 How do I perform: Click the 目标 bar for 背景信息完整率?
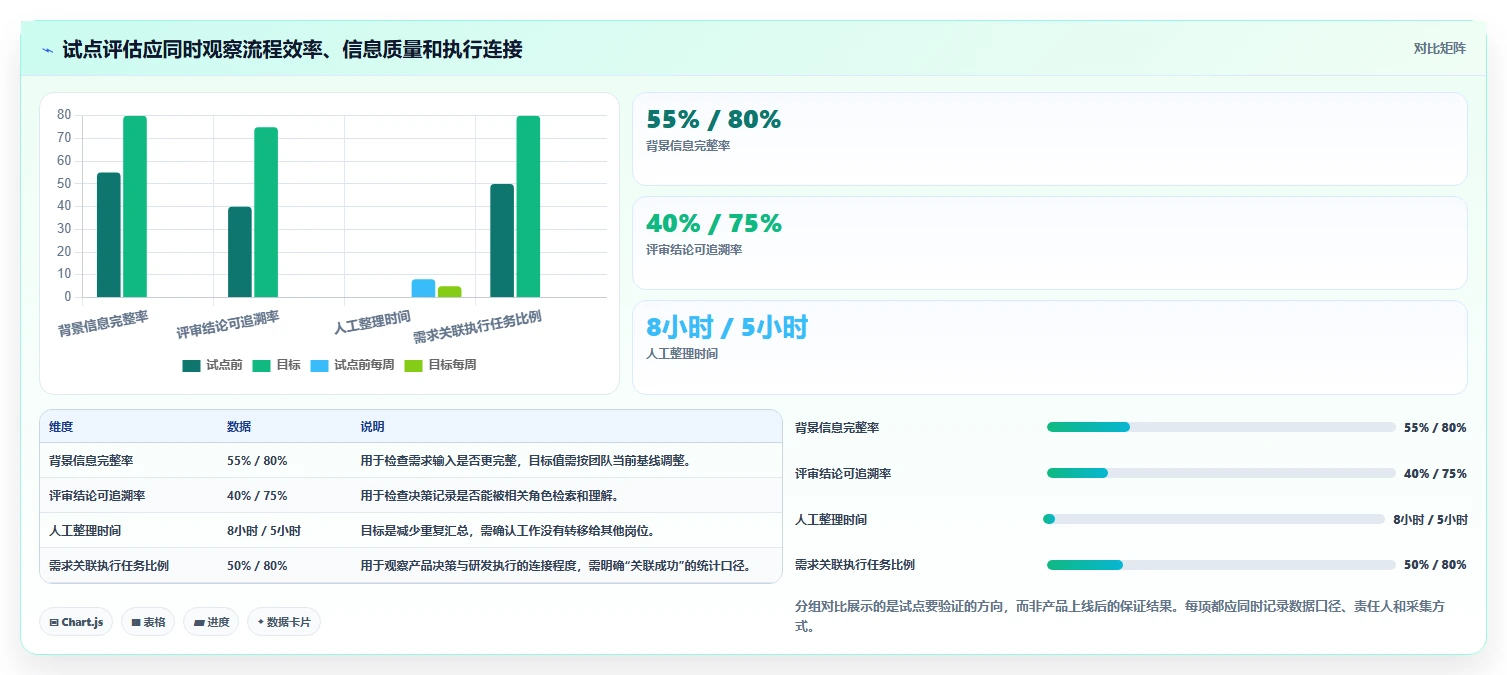tap(135, 207)
